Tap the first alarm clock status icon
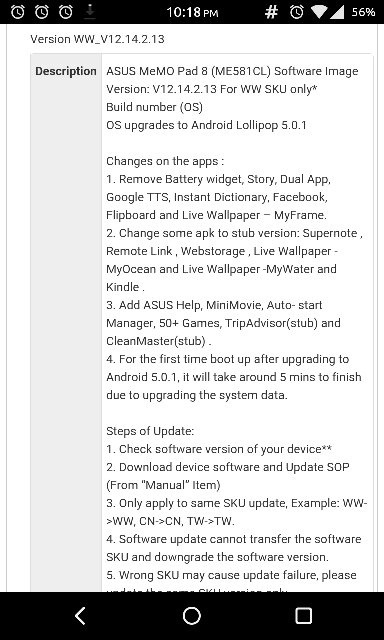Image resolution: width=384 pixels, height=640 pixels. 17,12
